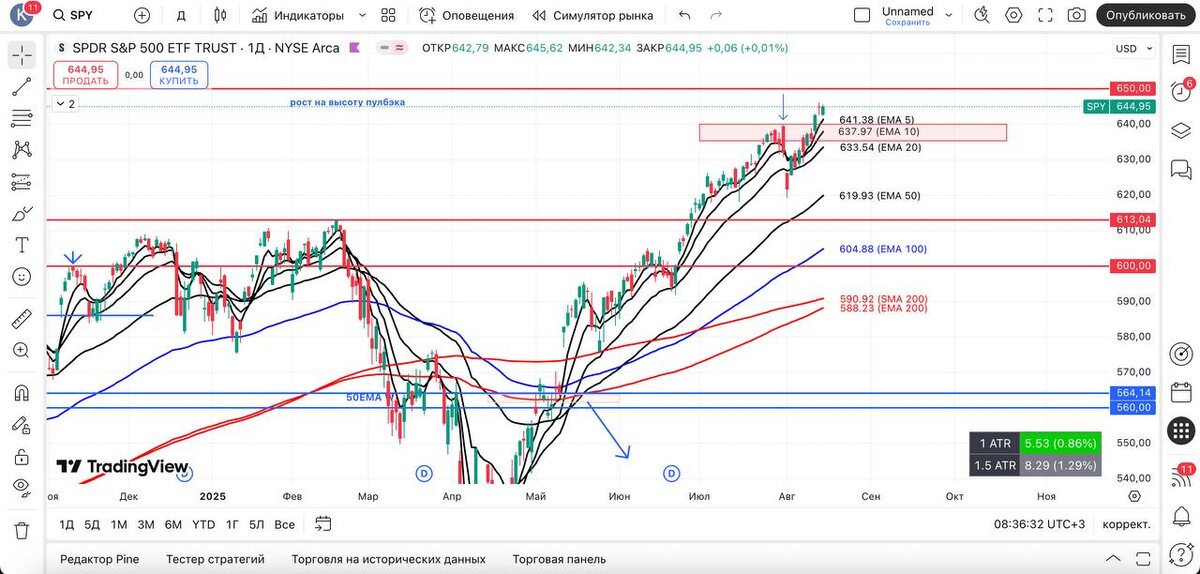Open the patterns drawing tool
The image size is (1200, 574).
21,151
